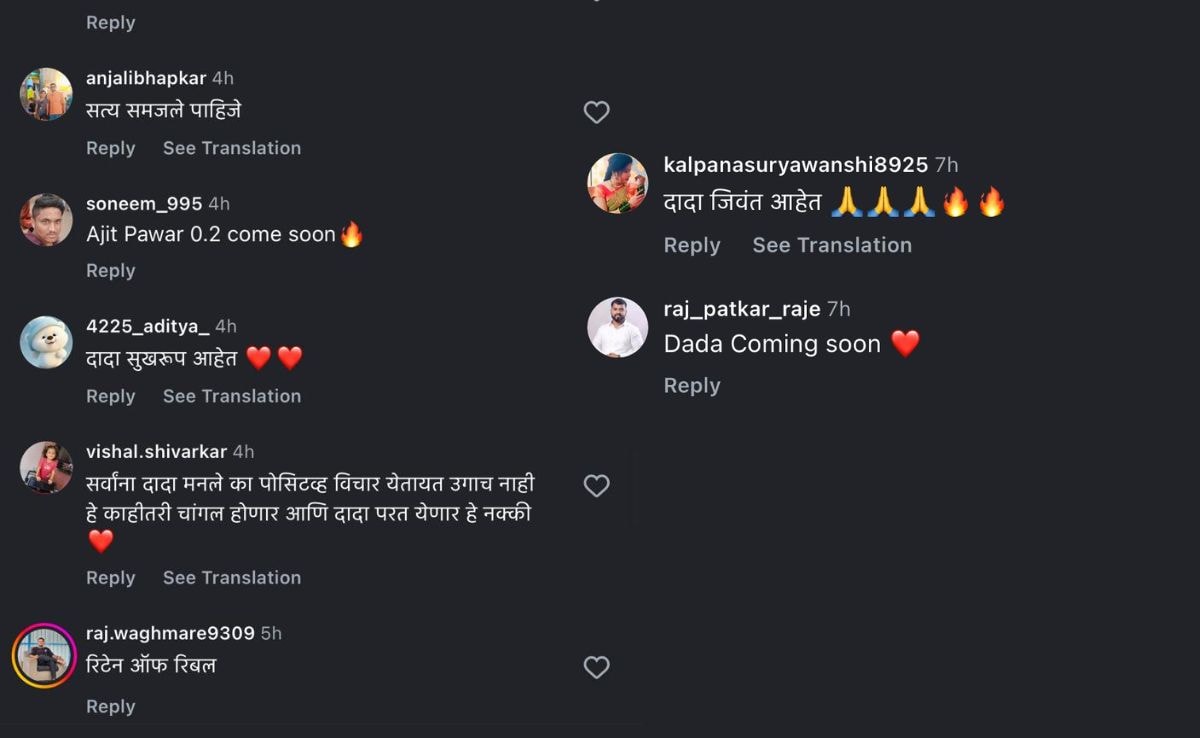
Task: Open anjalibhapkar's profile picture
Action: coord(46,94)
